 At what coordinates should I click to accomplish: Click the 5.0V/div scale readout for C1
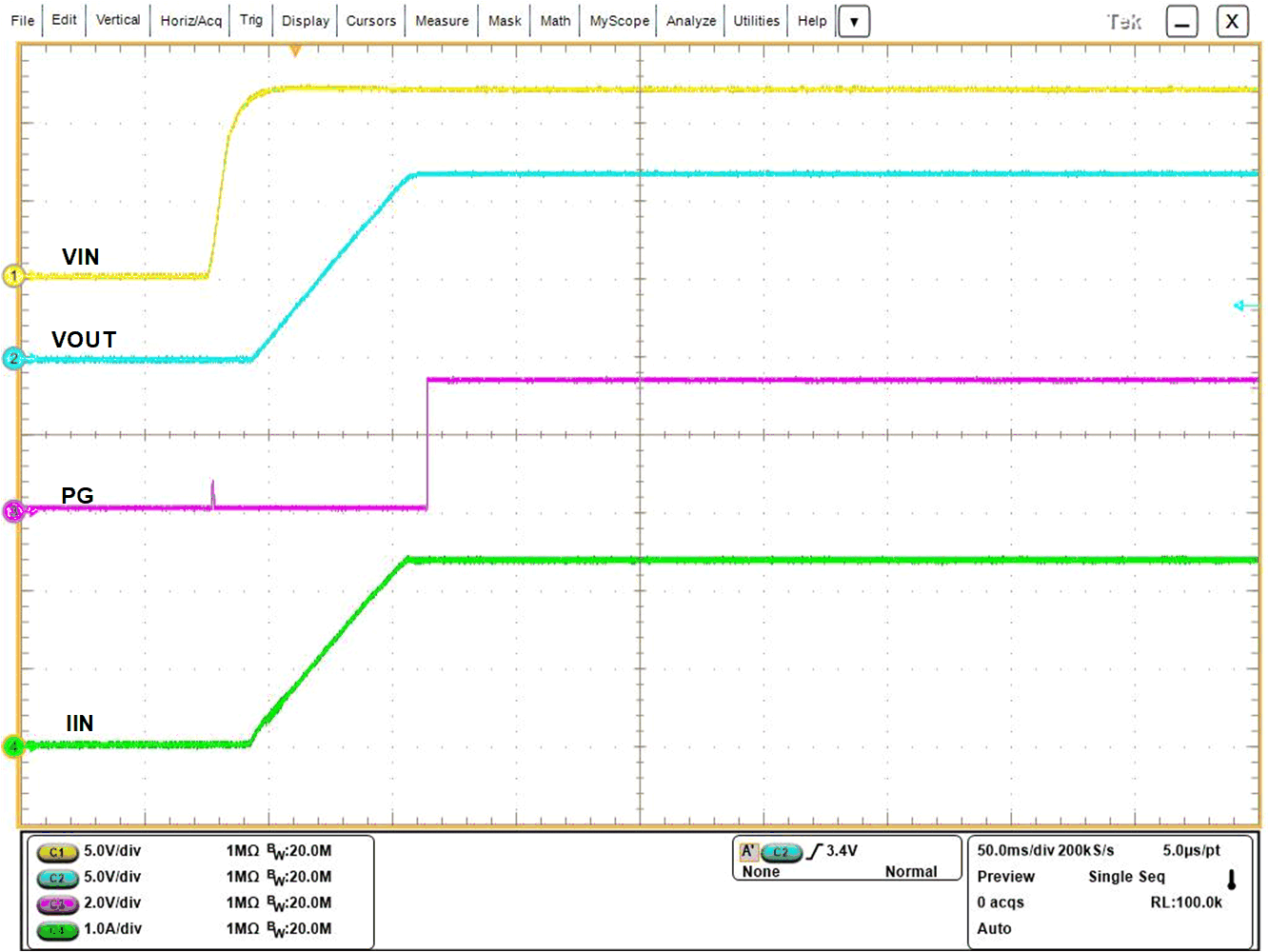click(x=114, y=848)
